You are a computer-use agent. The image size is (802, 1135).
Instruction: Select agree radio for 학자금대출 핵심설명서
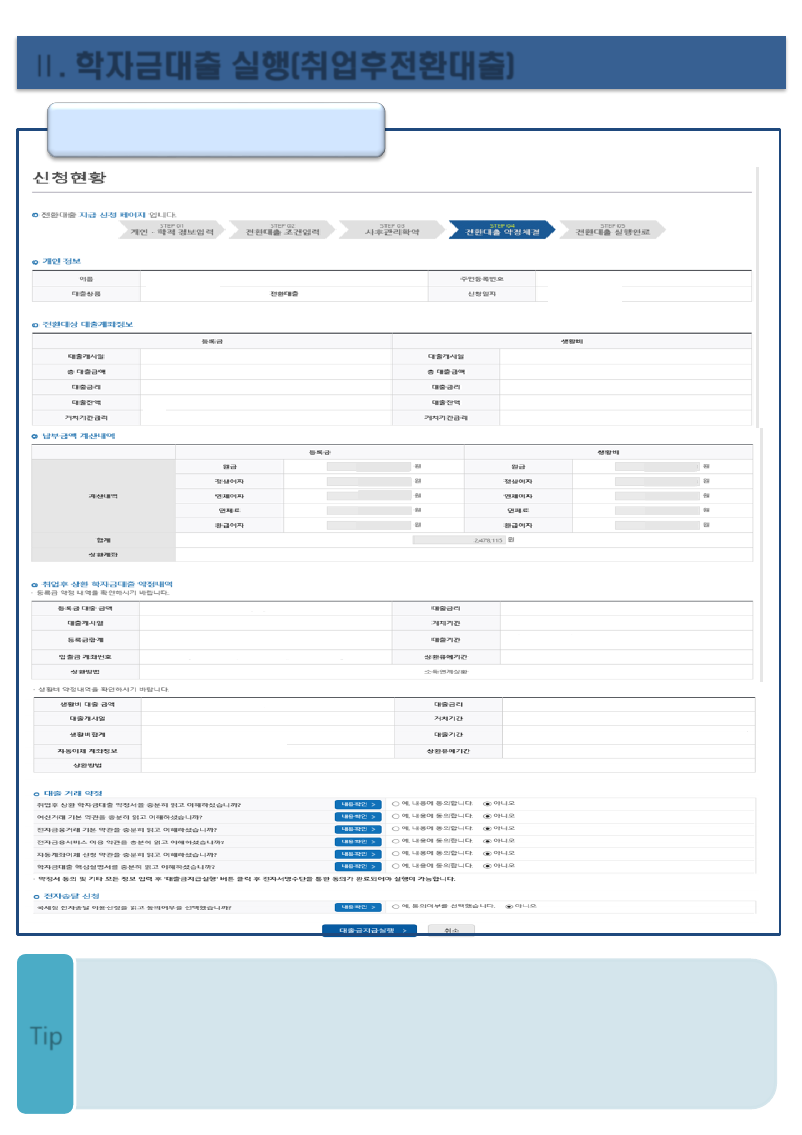point(395,866)
